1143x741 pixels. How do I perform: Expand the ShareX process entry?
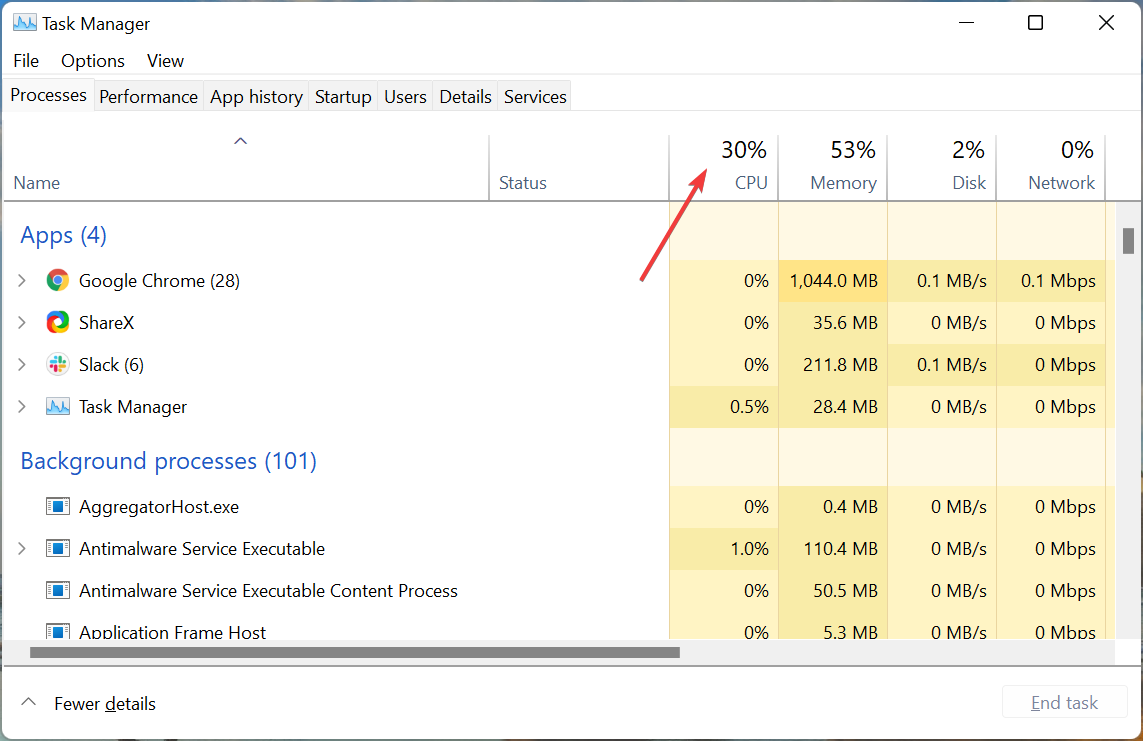pyautogui.click(x=22, y=322)
